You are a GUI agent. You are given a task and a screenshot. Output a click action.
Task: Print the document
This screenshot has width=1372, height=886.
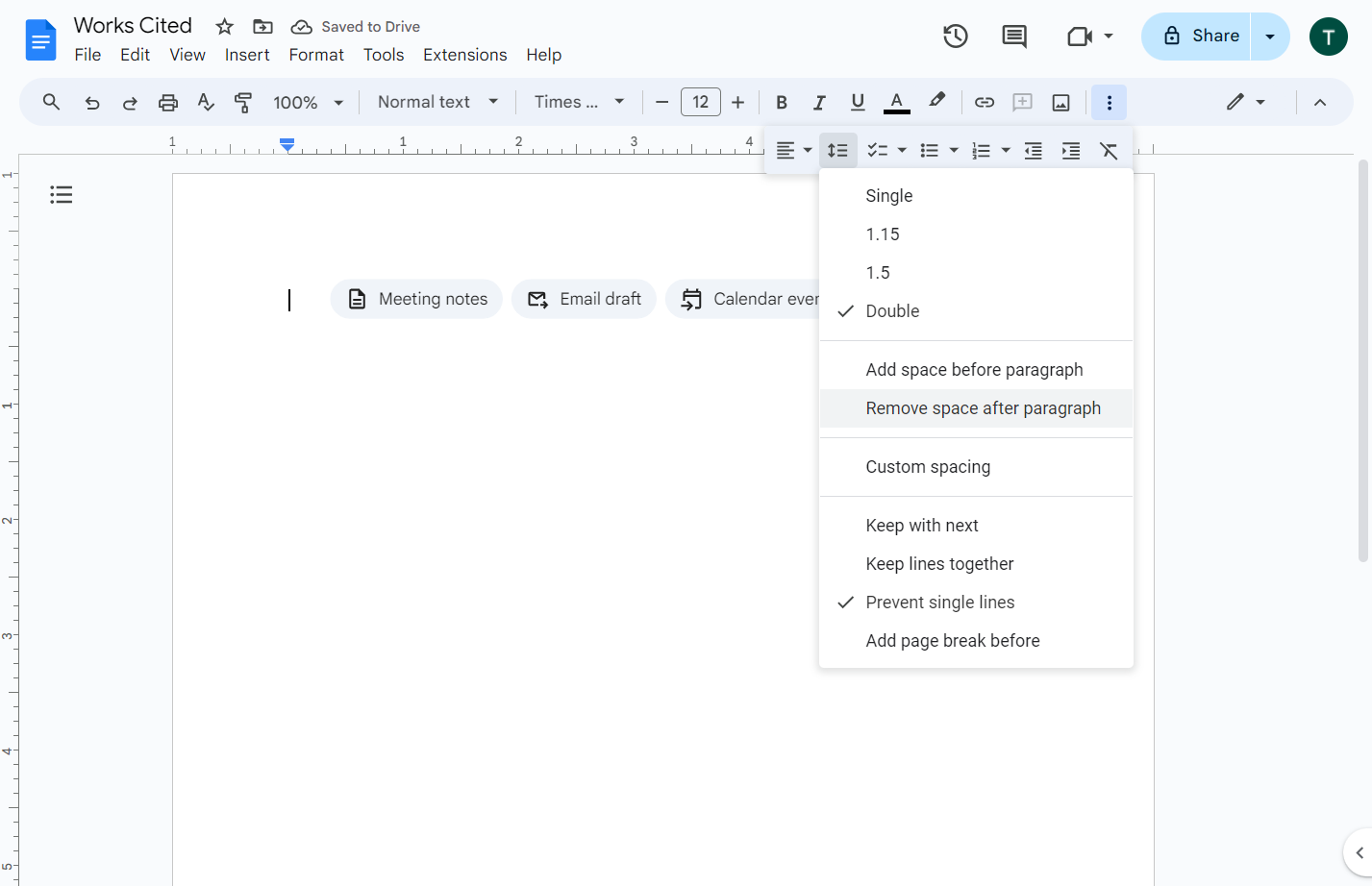[168, 102]
